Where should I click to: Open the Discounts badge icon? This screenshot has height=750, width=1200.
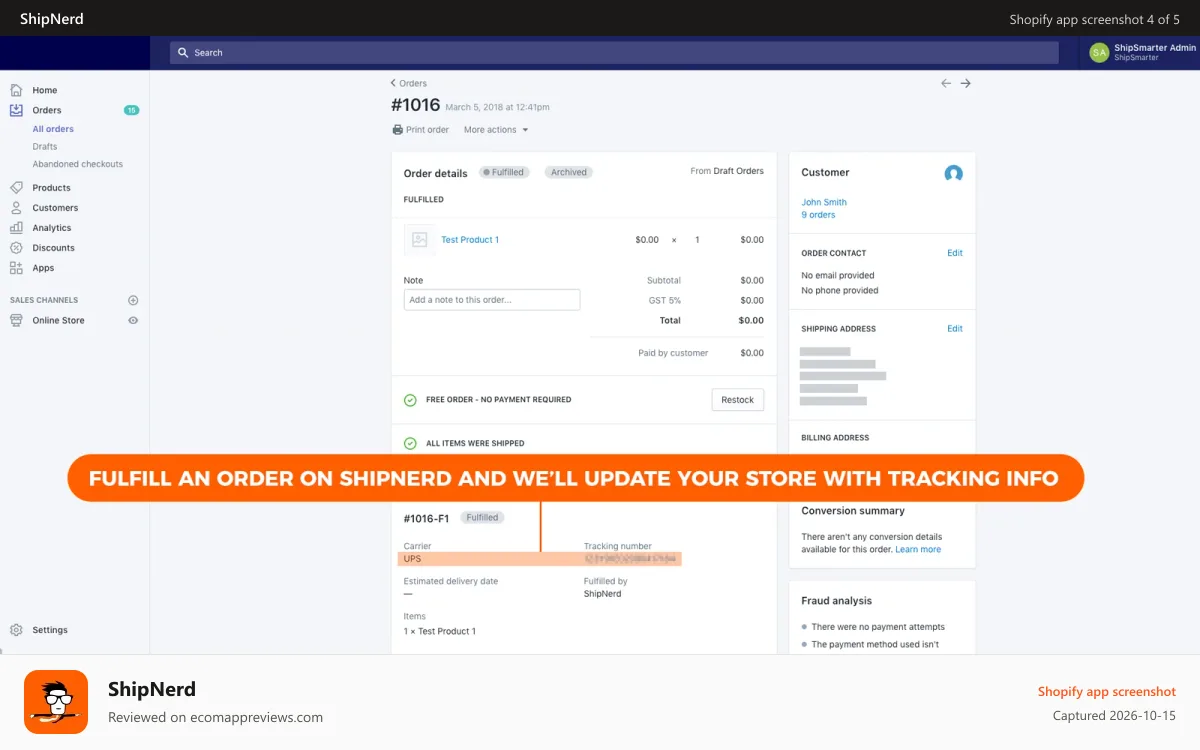tap(16, 248)
